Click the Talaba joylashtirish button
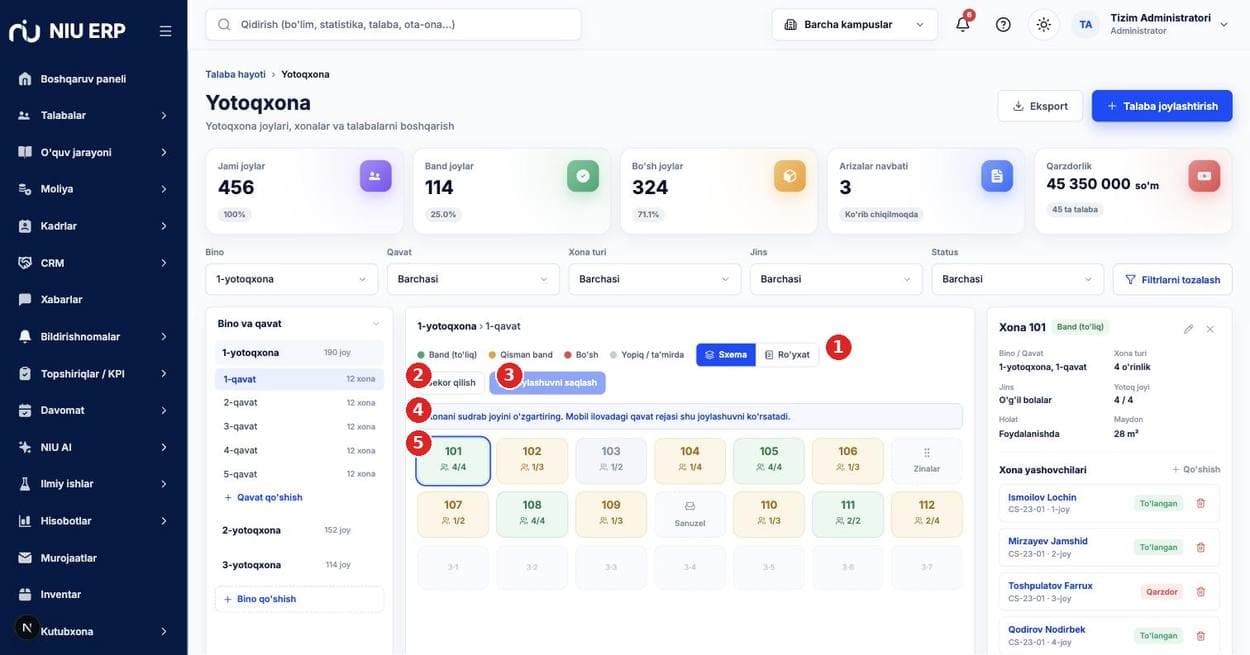1250x655 pixels. (x=1162, y=106)
